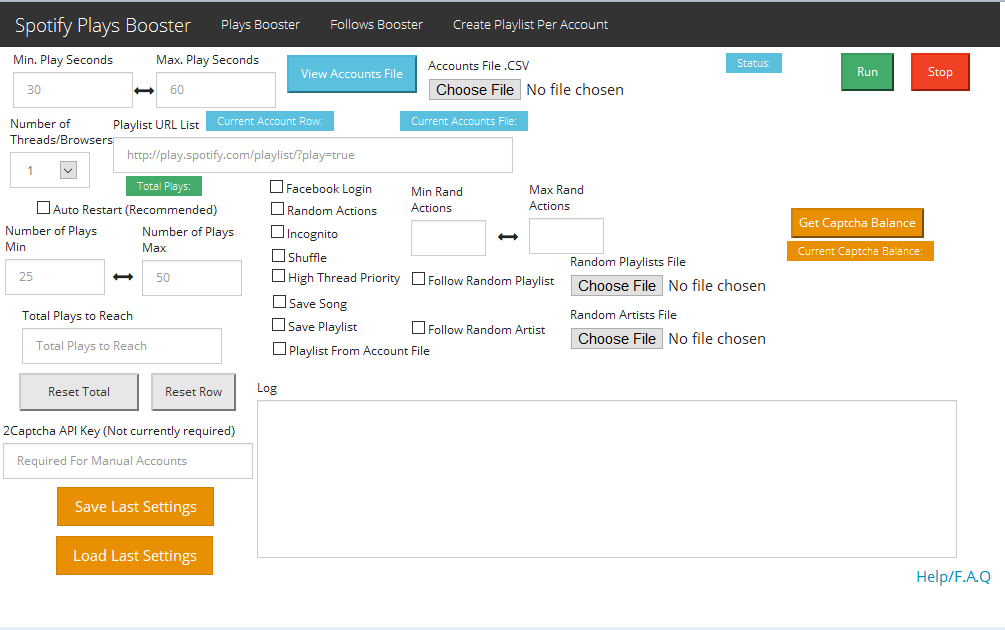Open the Help/F.A.Q link
Screen dimensions: 1005x630
coord(953,576)
